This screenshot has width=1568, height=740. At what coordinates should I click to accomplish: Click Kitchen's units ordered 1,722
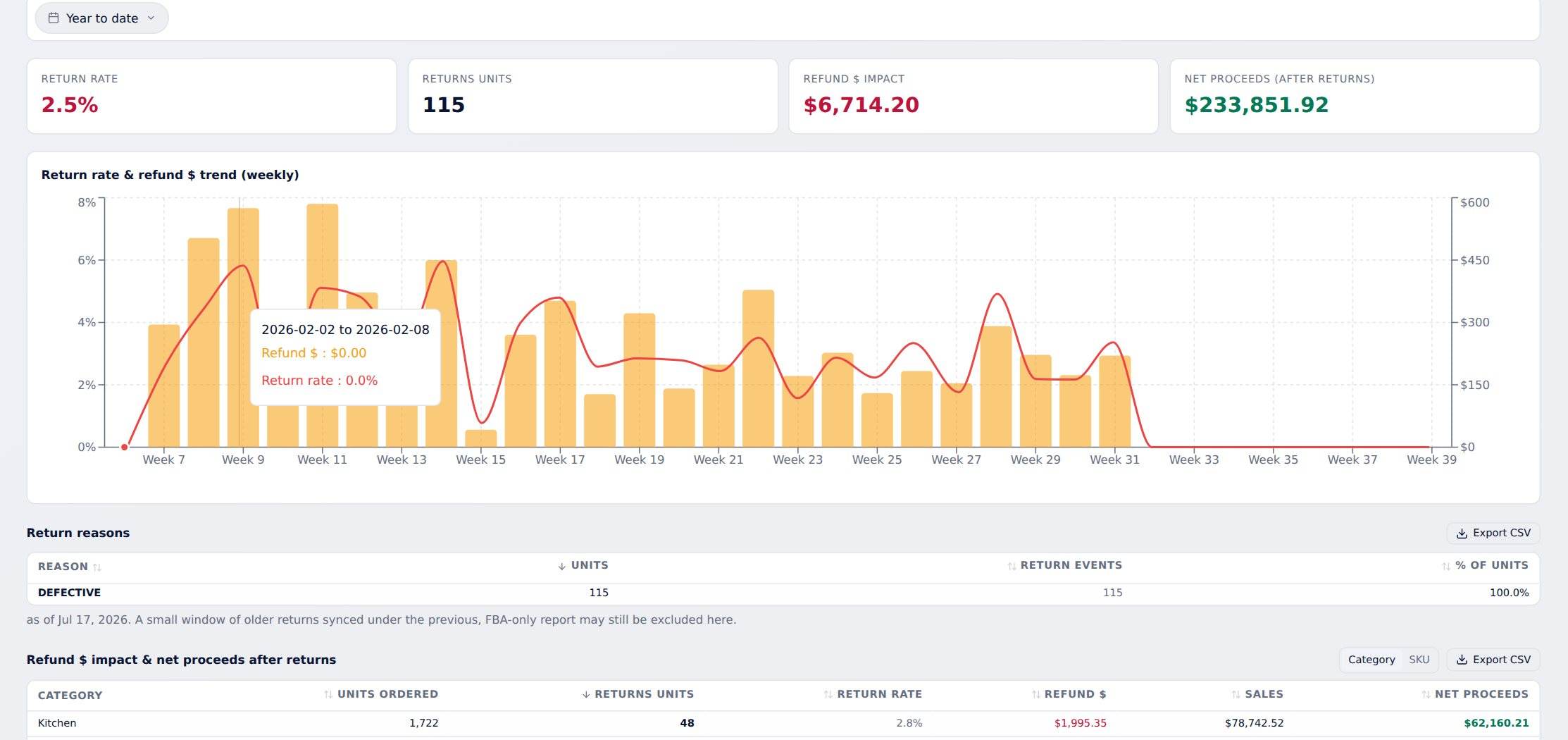click(x=423, y=723)
